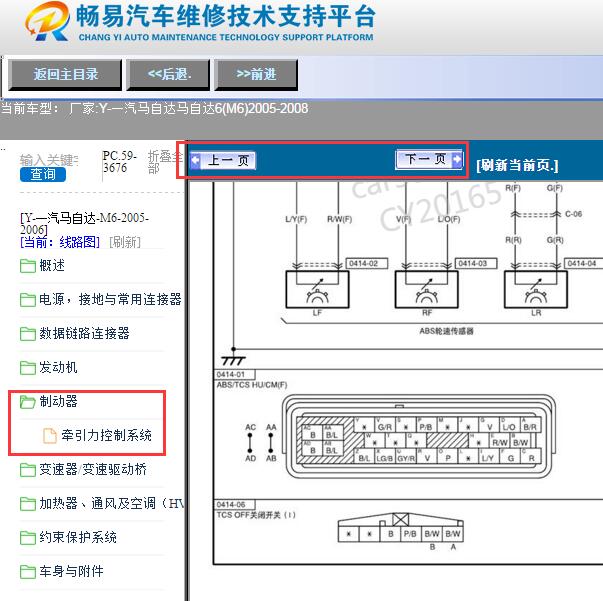Click the 返回主目录 button
This screenshot has width=603, height=601.
click(65, 75)
